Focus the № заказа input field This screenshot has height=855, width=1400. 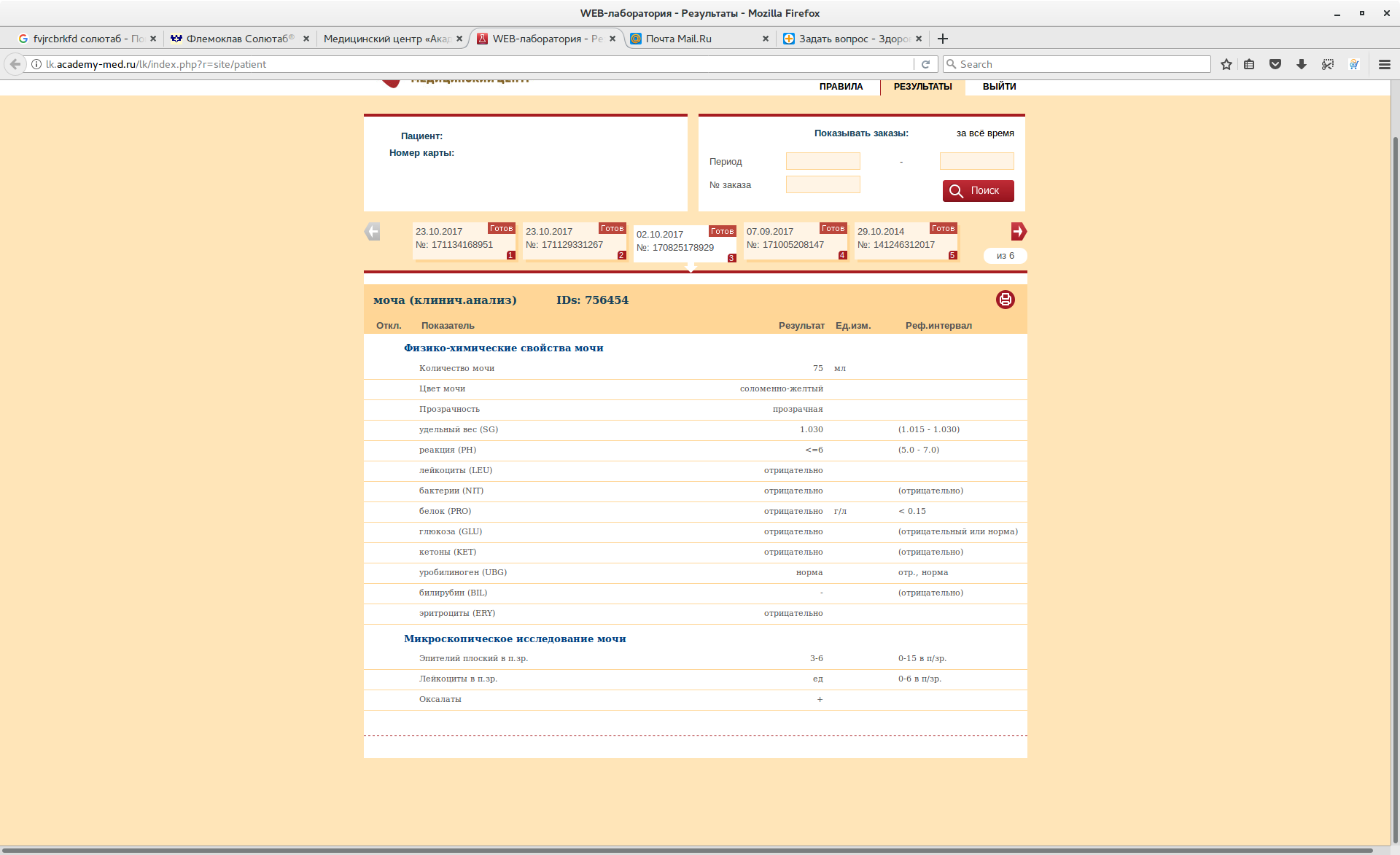[x=822, y=185]
